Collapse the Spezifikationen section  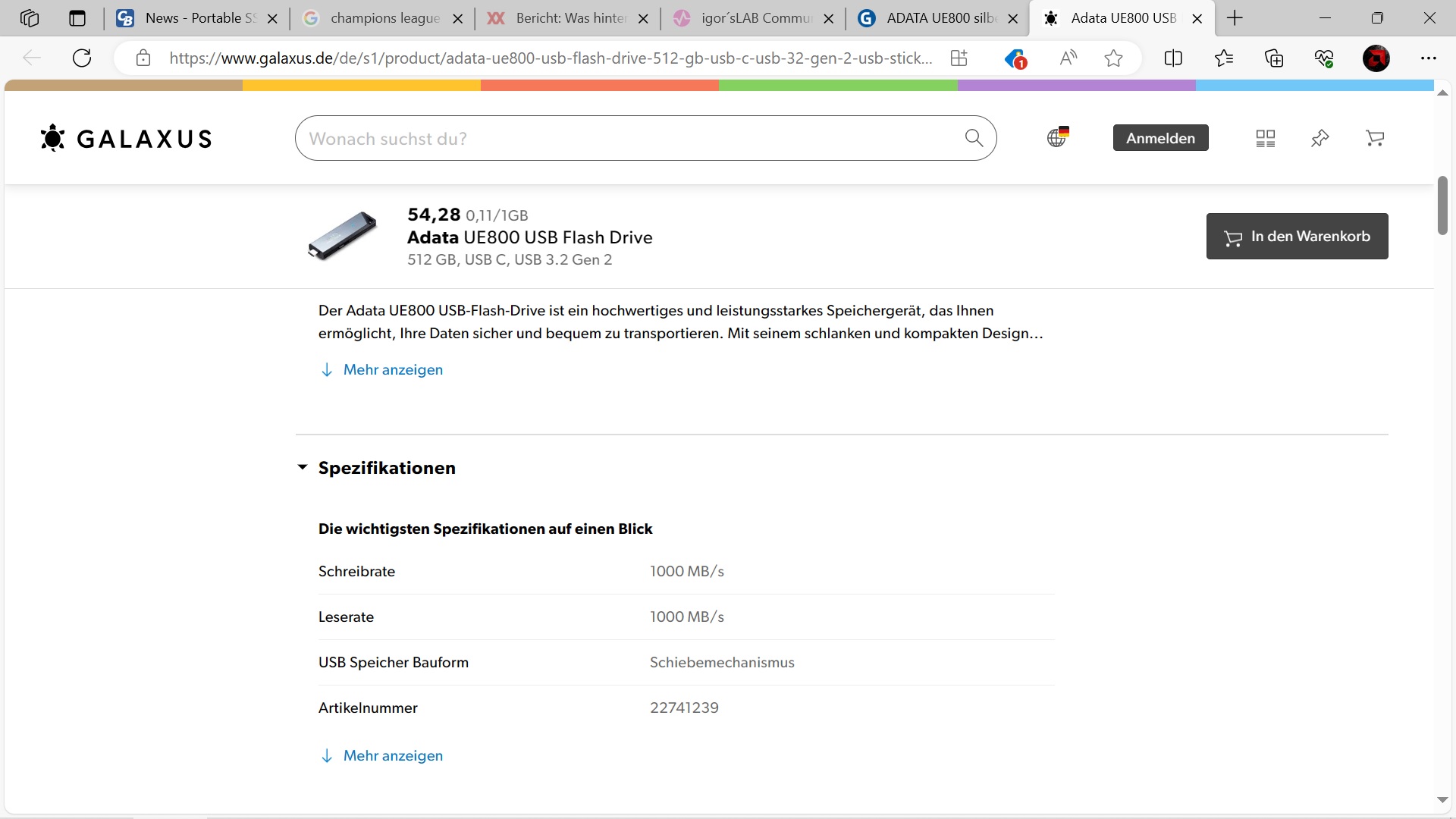point(303,468)
